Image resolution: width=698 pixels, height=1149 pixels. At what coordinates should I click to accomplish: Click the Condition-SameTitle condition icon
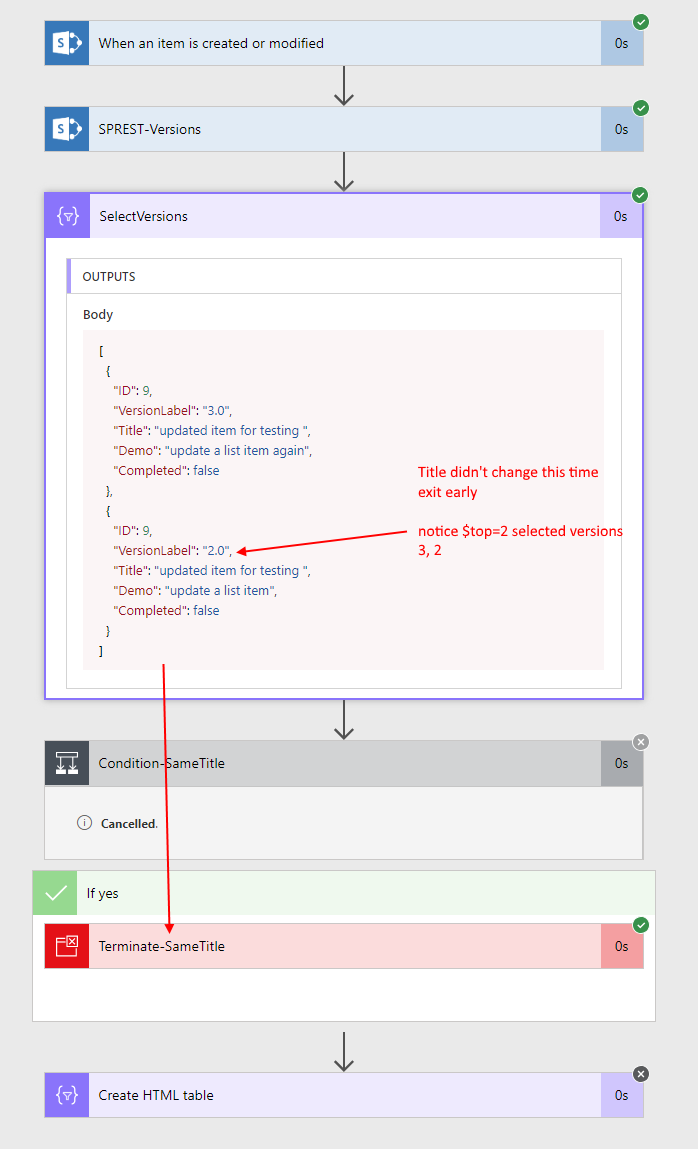pyautogui.click(x=67, y=763)
